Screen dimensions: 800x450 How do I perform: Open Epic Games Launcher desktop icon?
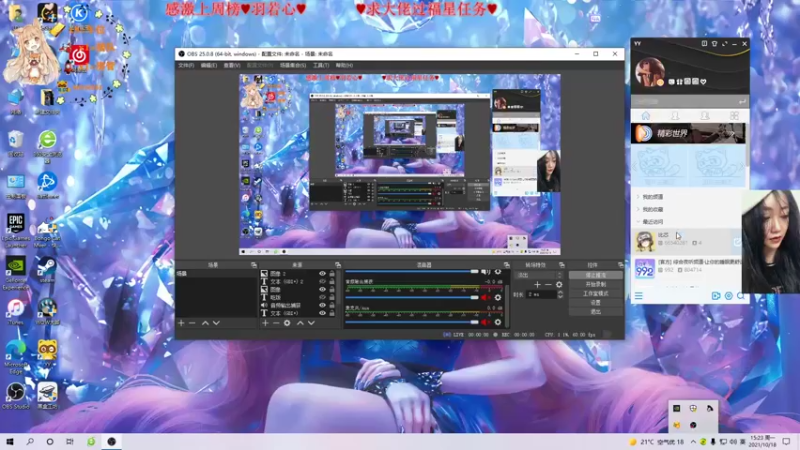[x=16, y=231]
